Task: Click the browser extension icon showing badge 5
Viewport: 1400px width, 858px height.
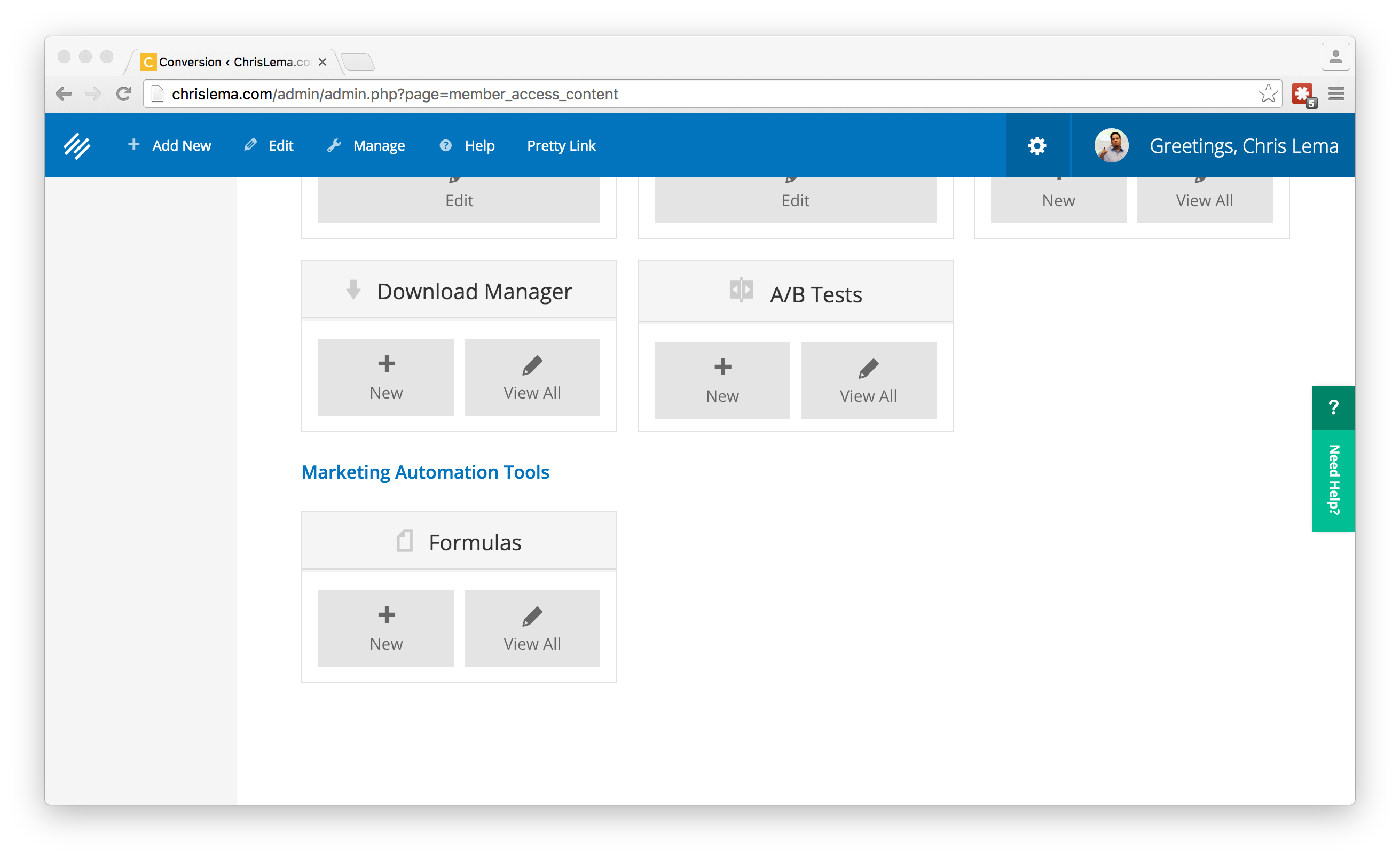Action: [x=1303, y=93]
